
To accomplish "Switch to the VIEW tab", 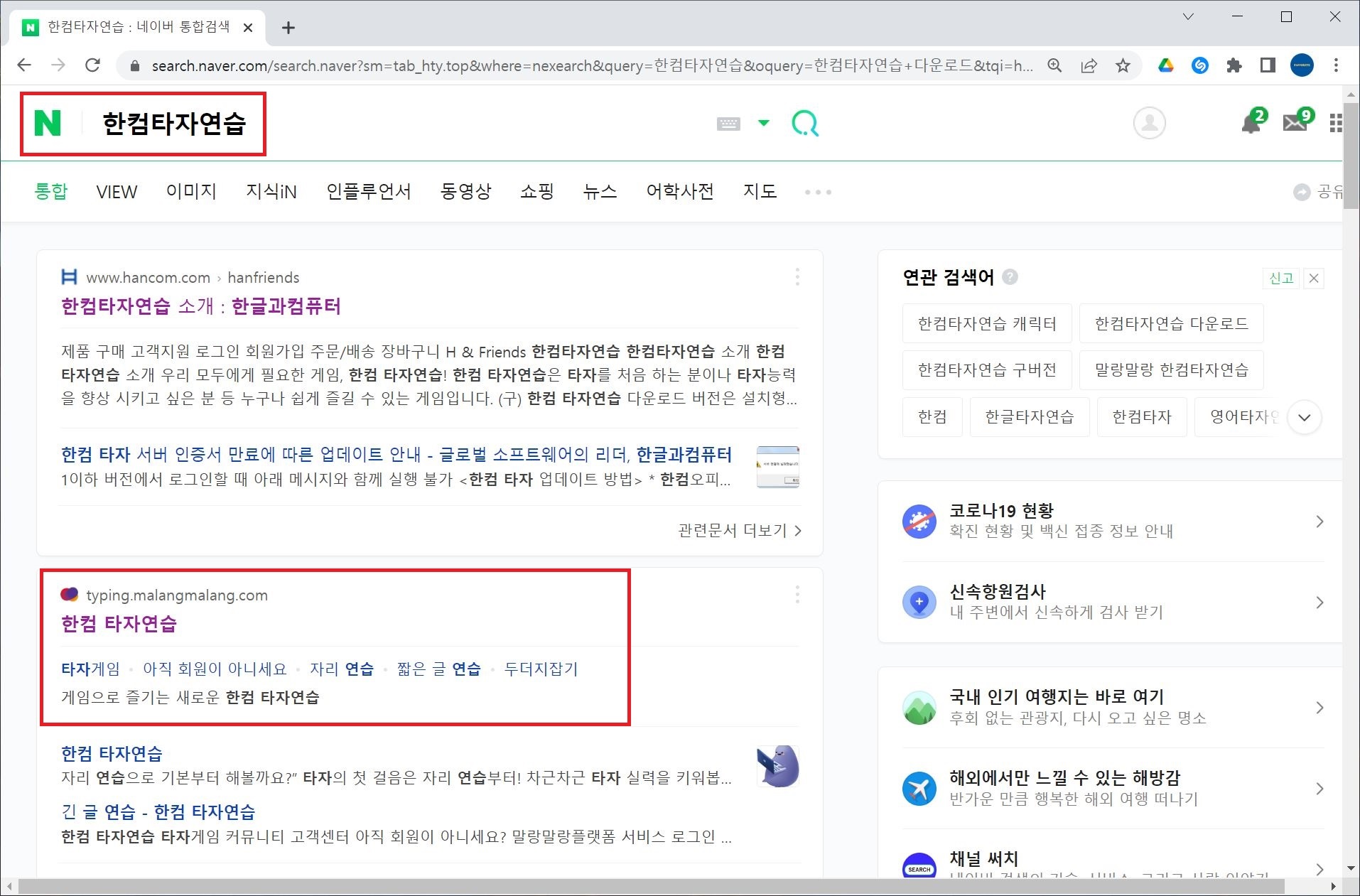I will 117,192.
